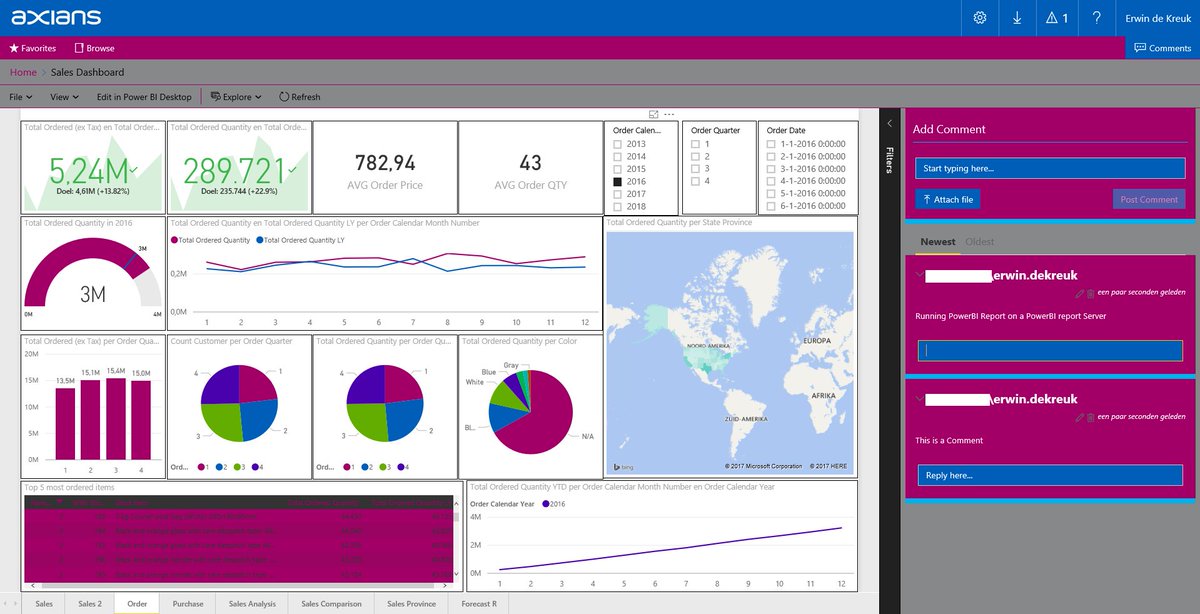Open the settings gear icon
Image resolution: width=1200 pixels, height=614 pixels.
(979, 17)
